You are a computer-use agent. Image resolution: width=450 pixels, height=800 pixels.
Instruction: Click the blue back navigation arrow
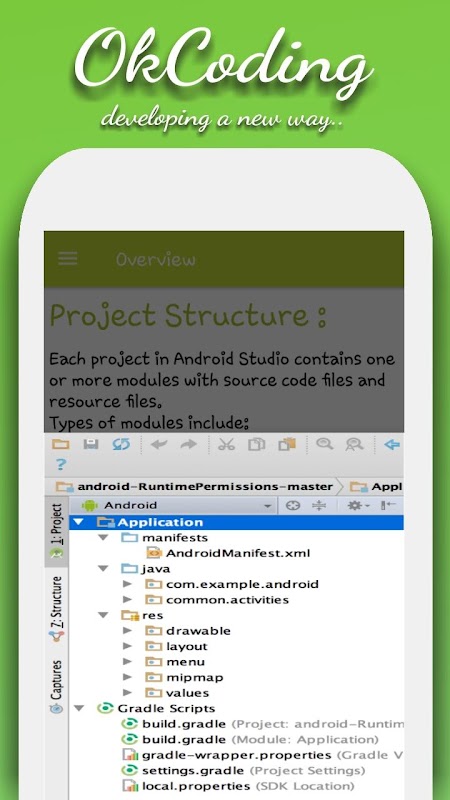coord(392,444)
